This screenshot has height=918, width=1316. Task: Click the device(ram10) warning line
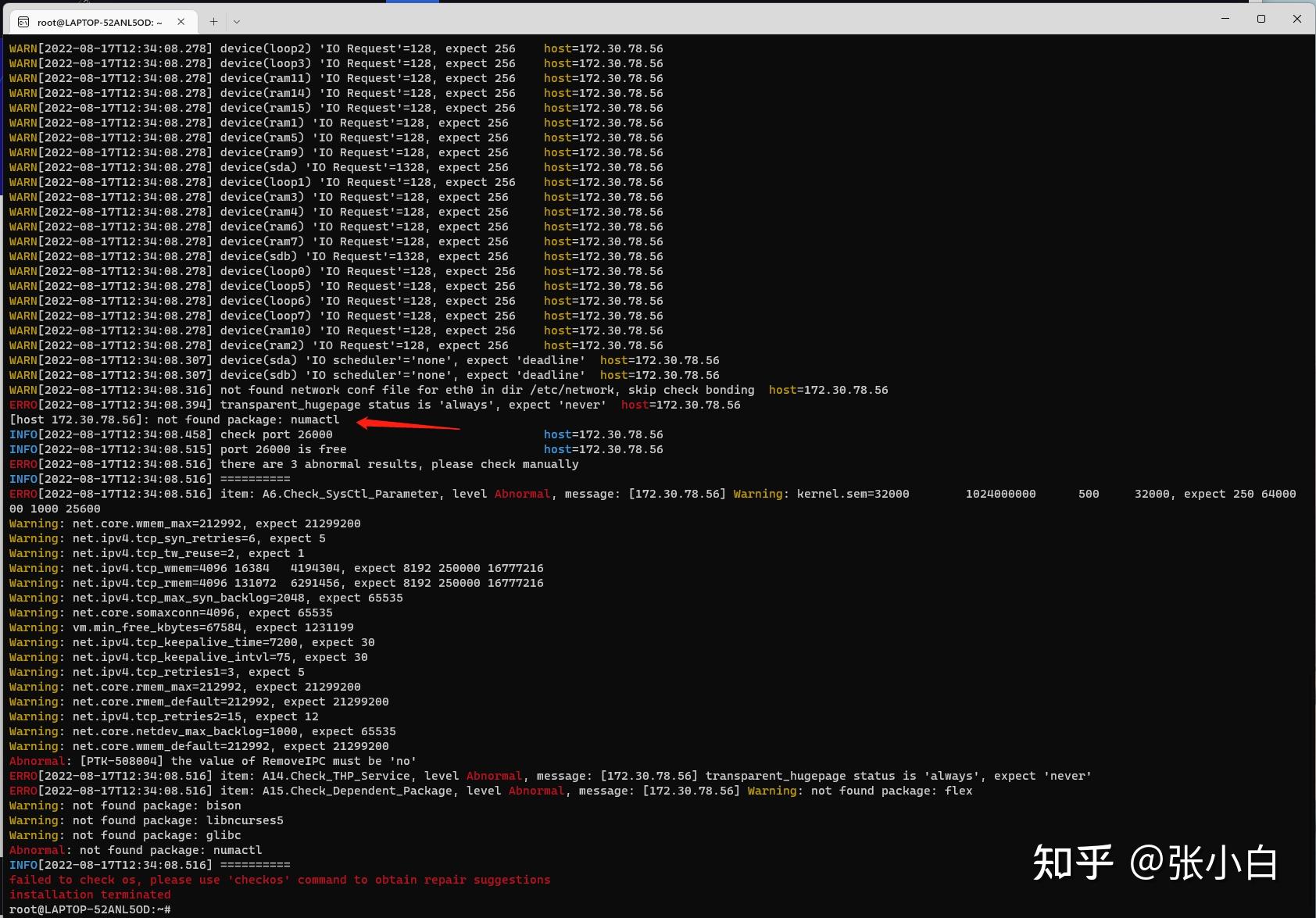(336, 330)
